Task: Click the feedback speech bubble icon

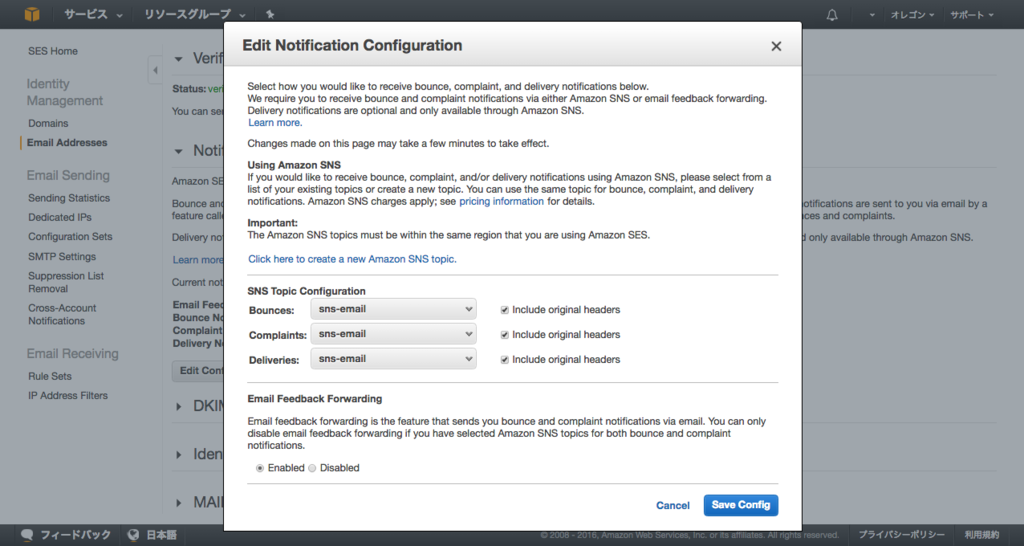Action: click(27, 535)
